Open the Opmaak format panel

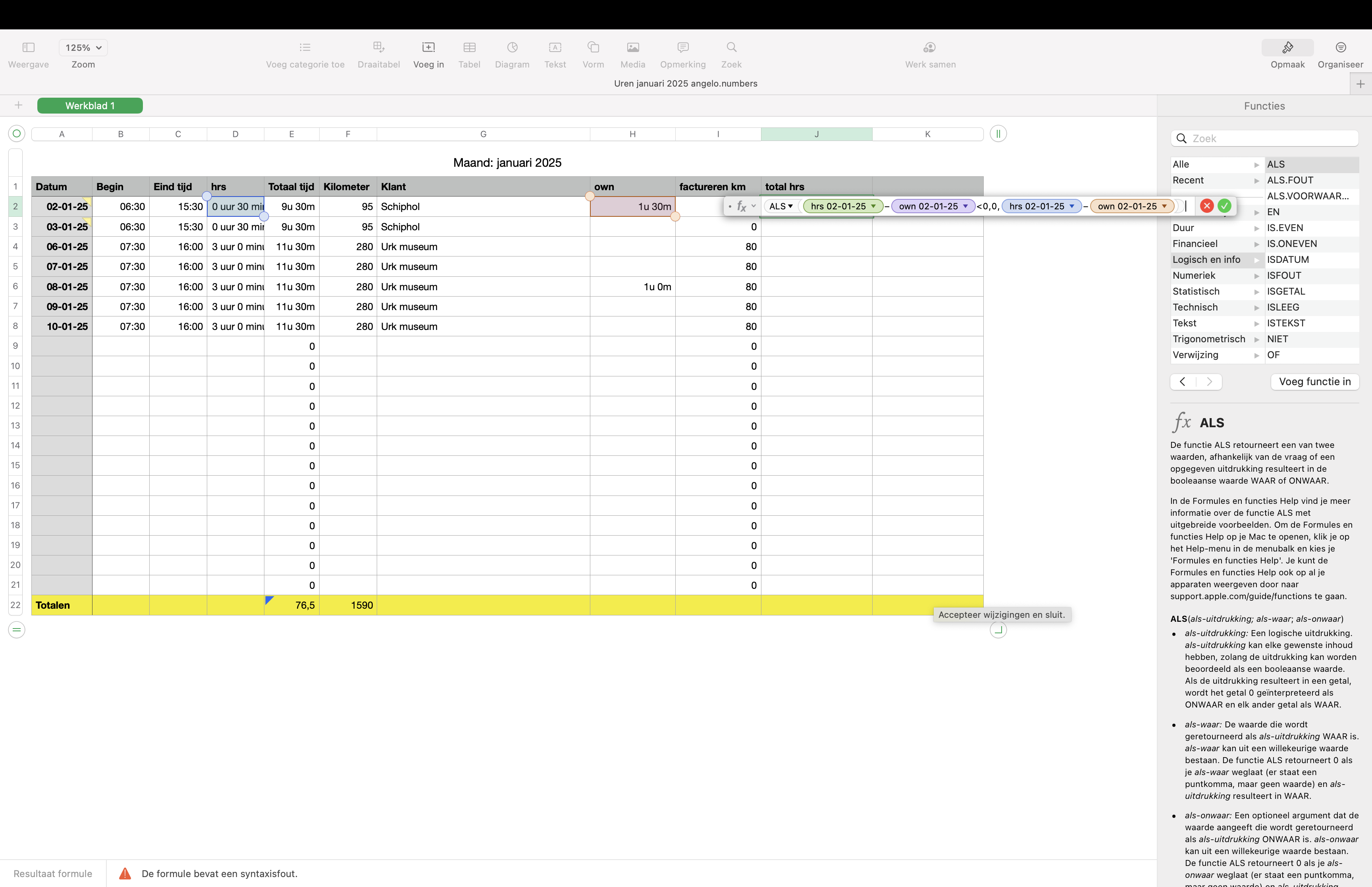click(1287, 47)
